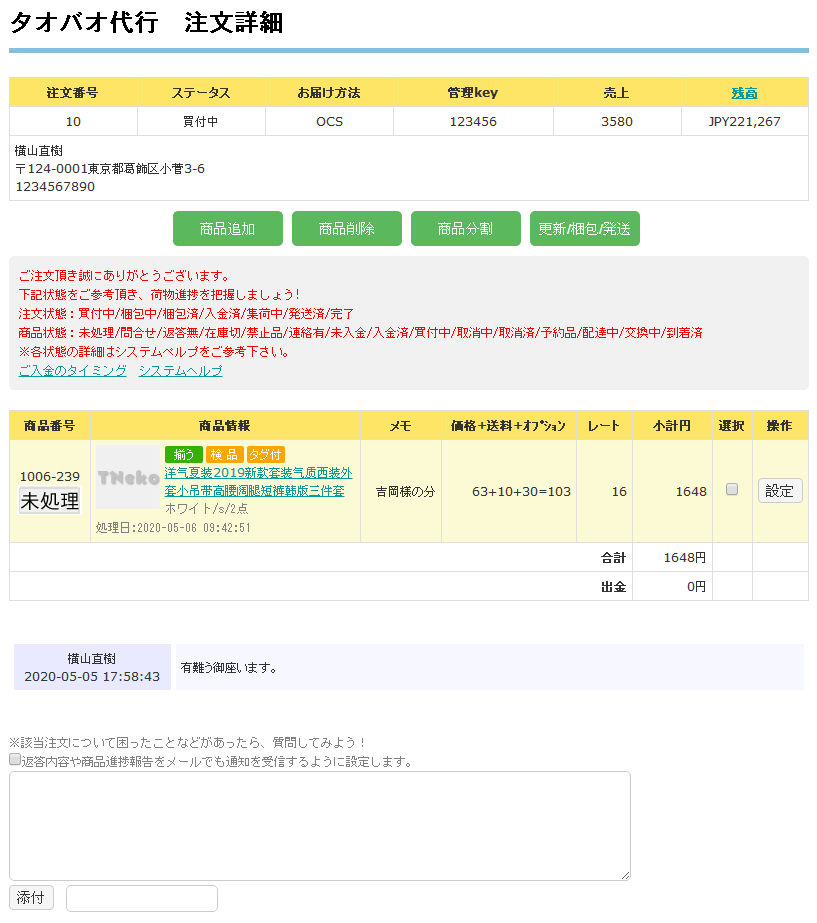Click the 操作 column header
This screenshot has height=923, width=817.
[x=780, y=426]
